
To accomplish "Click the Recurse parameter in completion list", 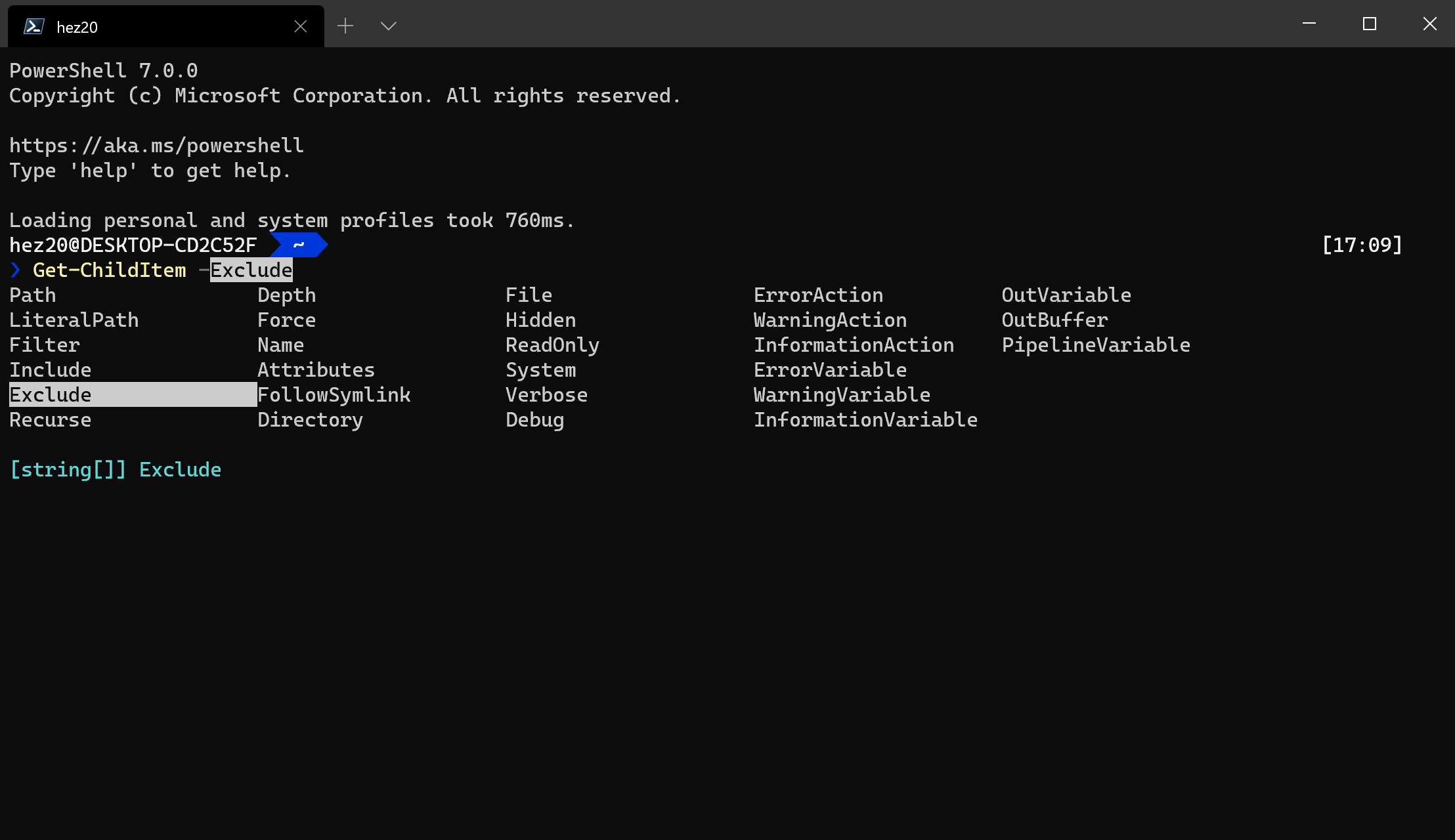I will point(50,419).
